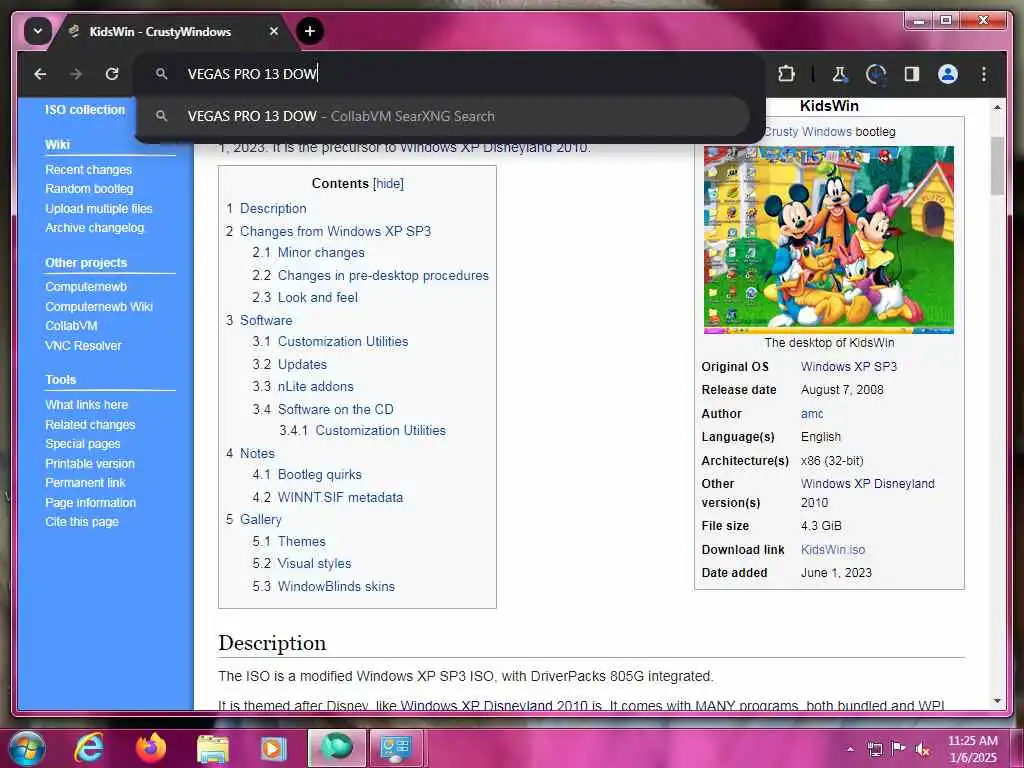
Task: Jump to 3.4.1 Customization Utilities
Action: tap(381, 430)
